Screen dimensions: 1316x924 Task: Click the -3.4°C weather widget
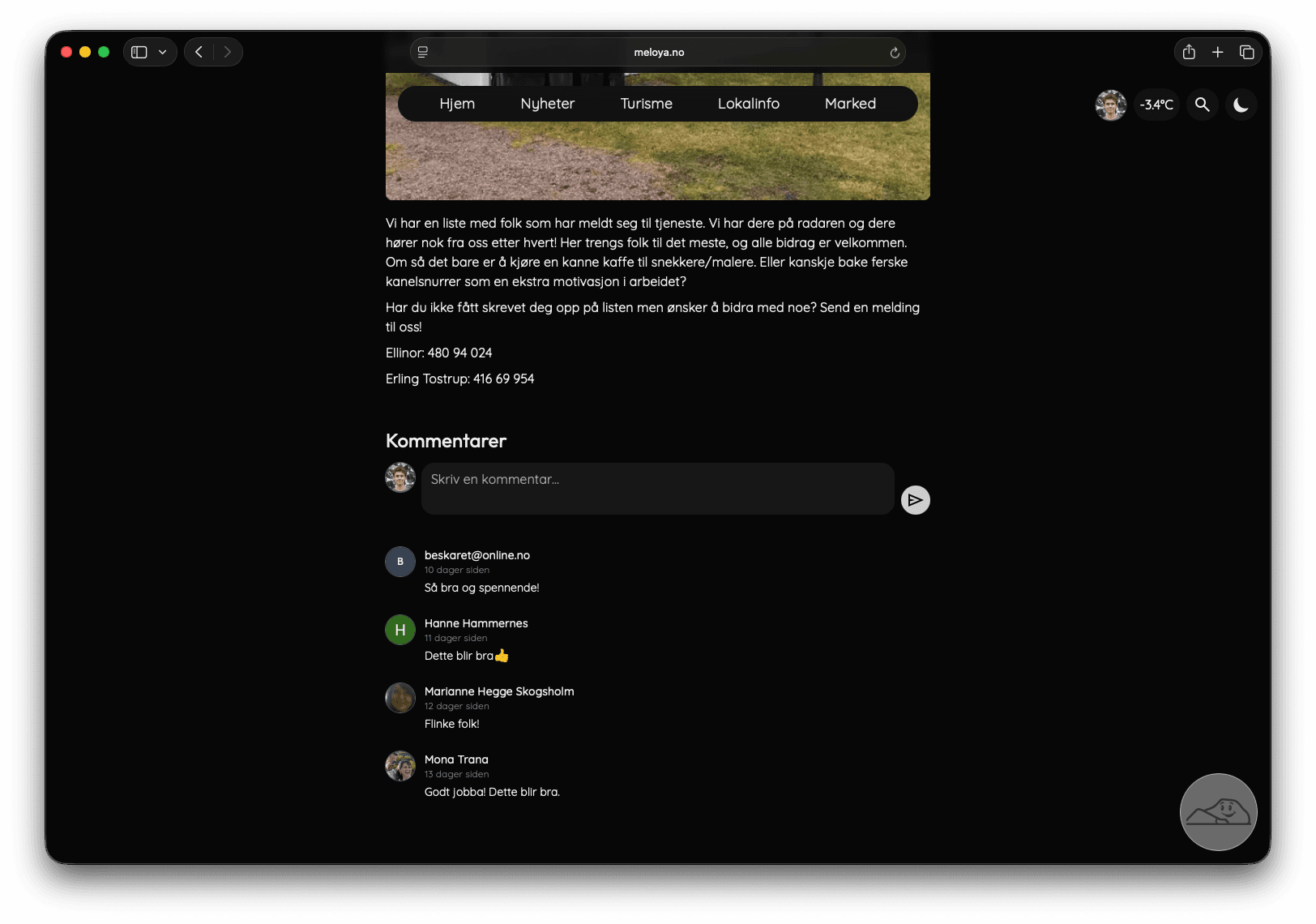(x=1156, y=105)
